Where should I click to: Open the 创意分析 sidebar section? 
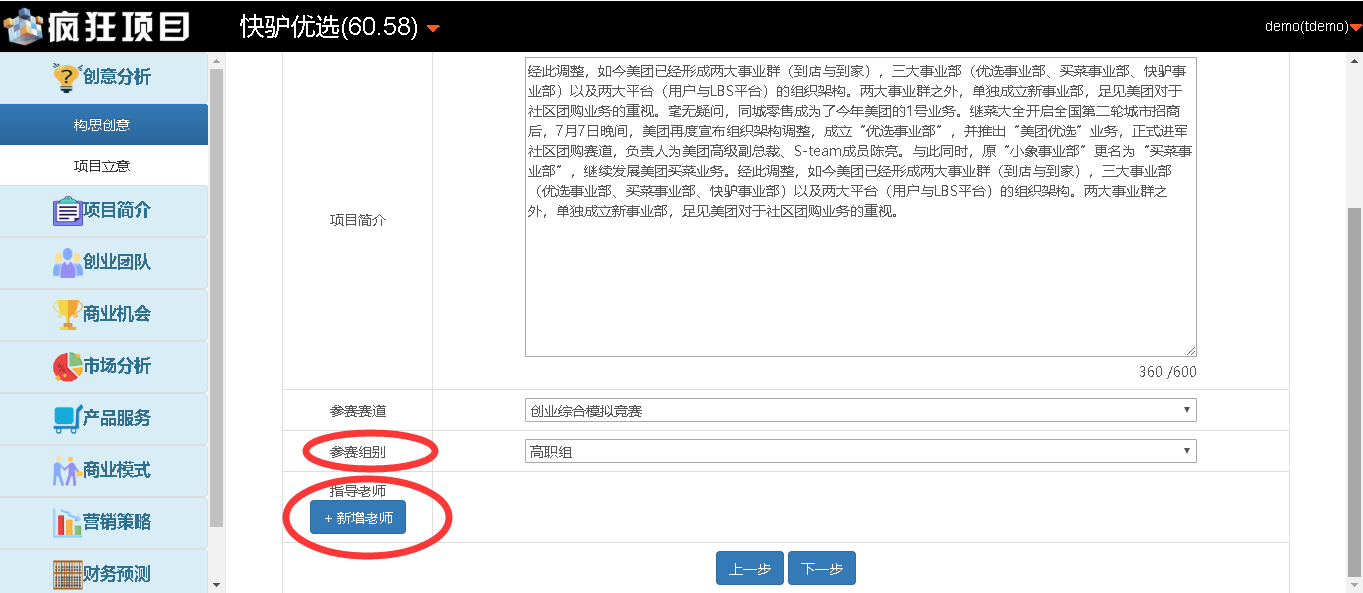tap(104, 77)
